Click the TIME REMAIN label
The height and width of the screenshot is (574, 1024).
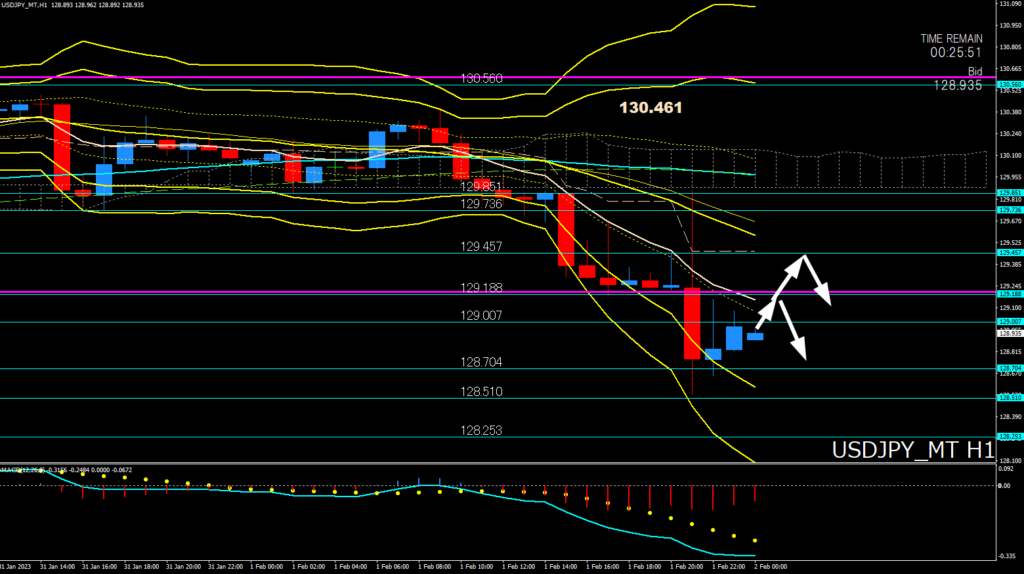pos(951,39)
